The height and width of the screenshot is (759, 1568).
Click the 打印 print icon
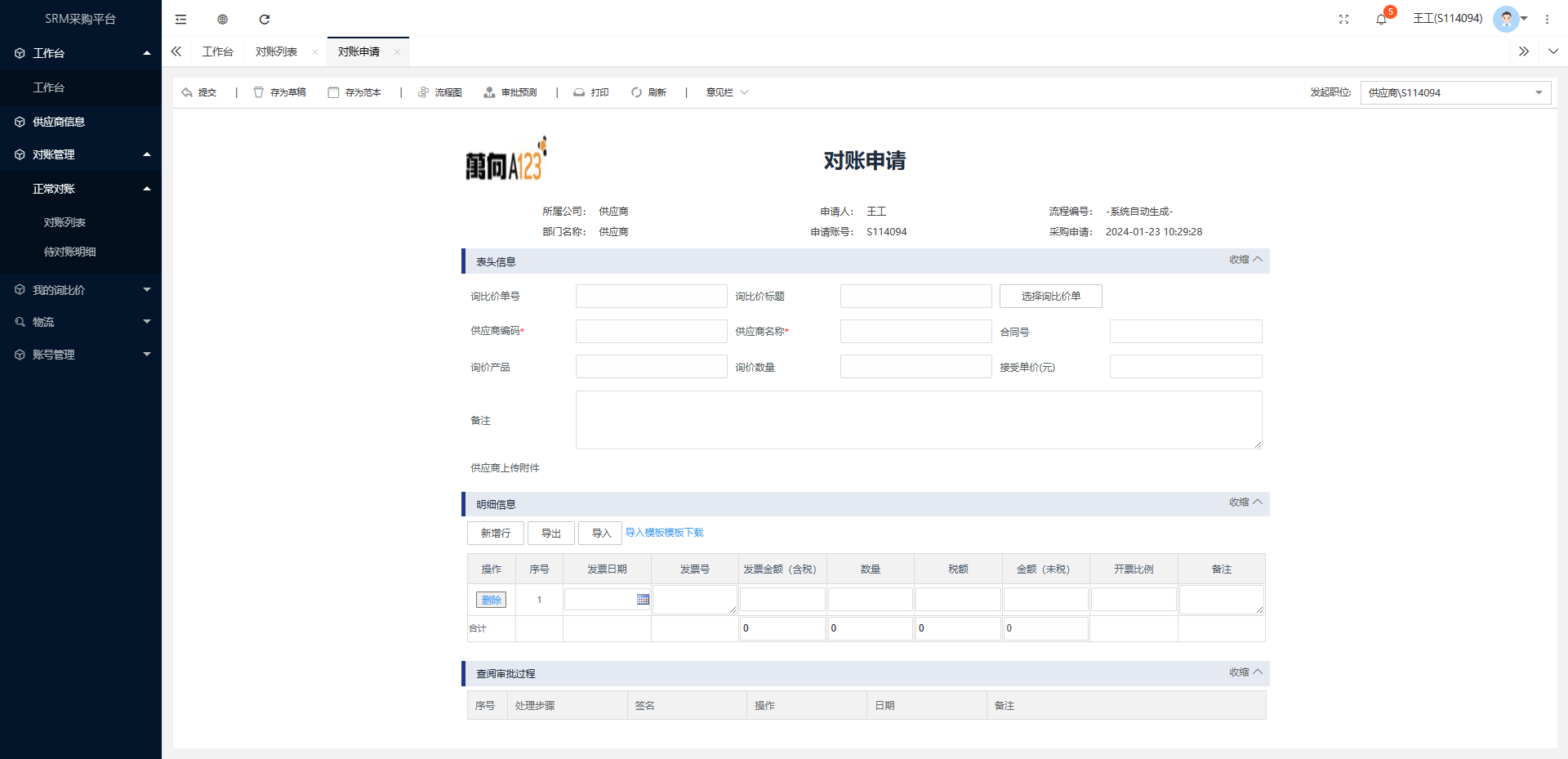579,92
